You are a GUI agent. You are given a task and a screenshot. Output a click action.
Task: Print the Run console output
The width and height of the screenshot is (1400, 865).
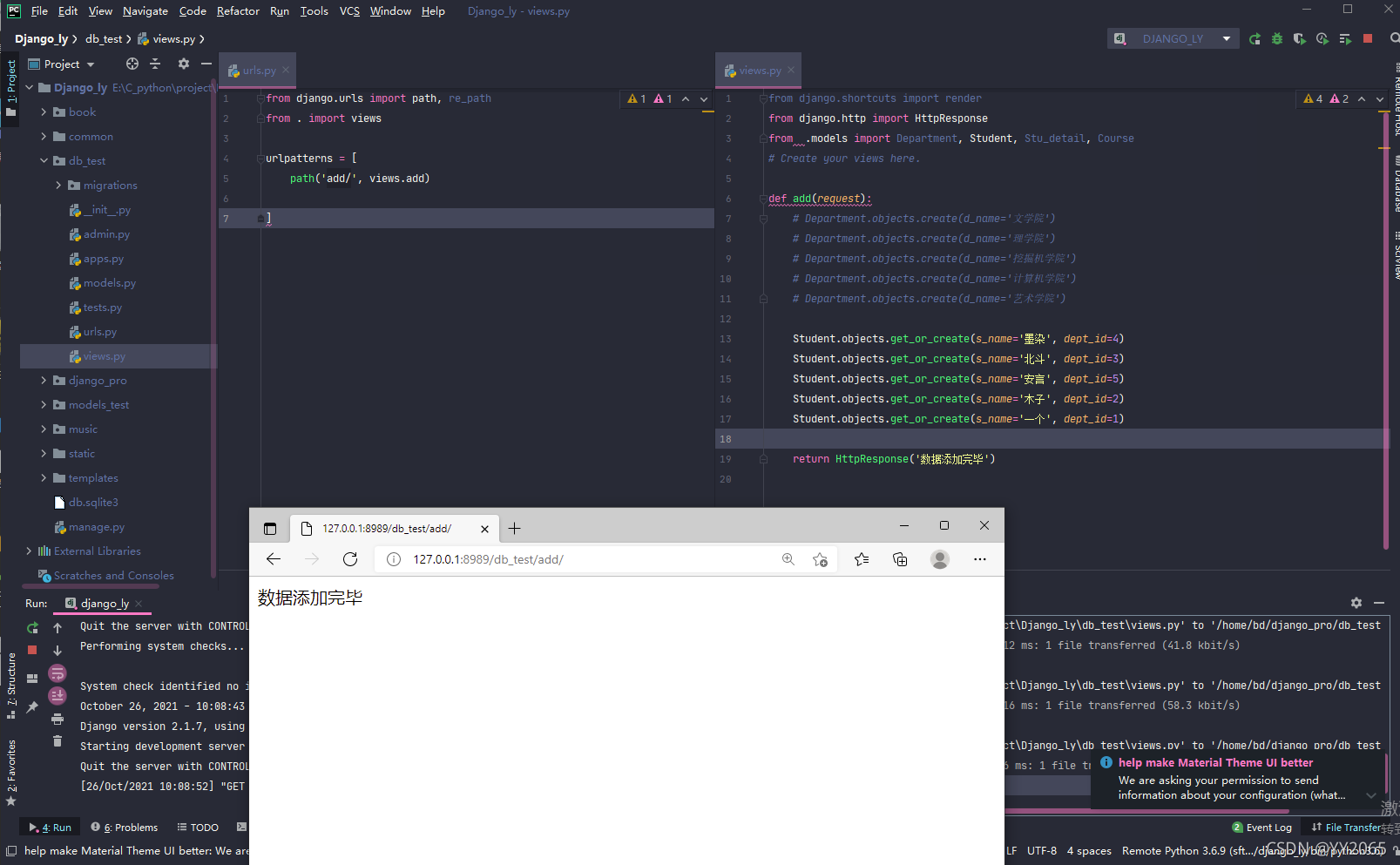click(x=57, y=719)
